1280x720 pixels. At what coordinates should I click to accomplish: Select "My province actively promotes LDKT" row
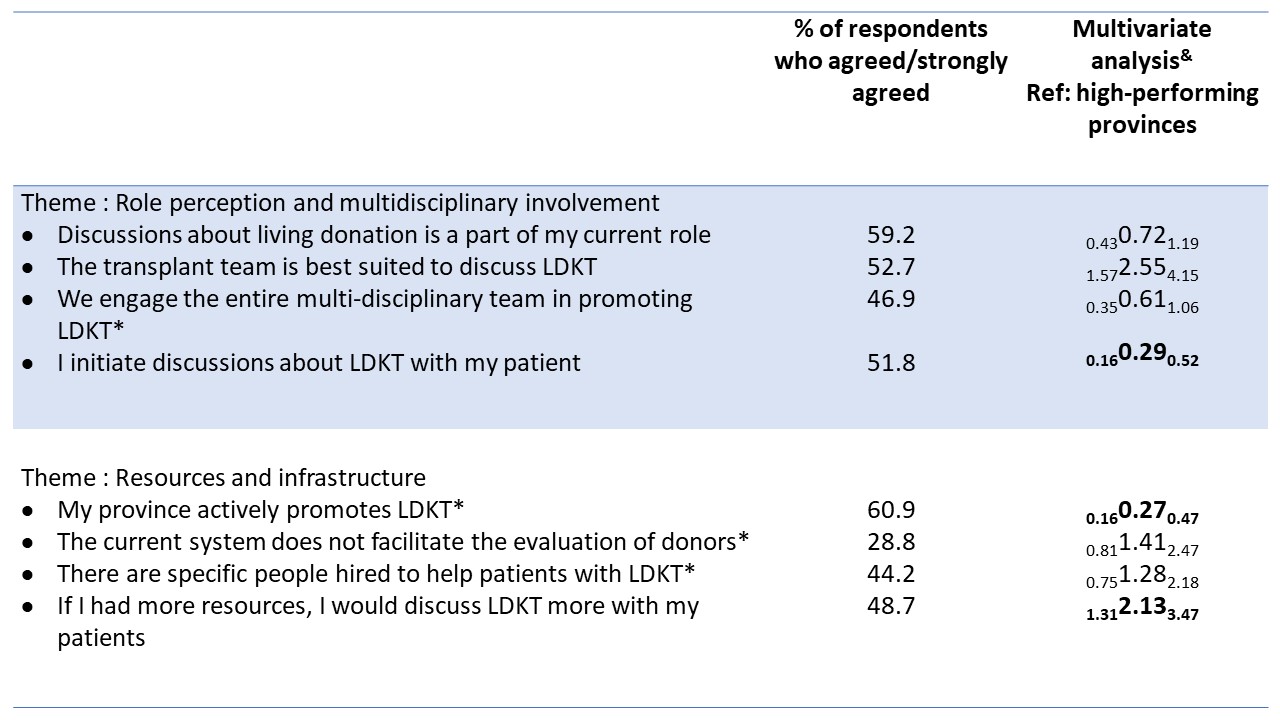(x=260, y=510)
